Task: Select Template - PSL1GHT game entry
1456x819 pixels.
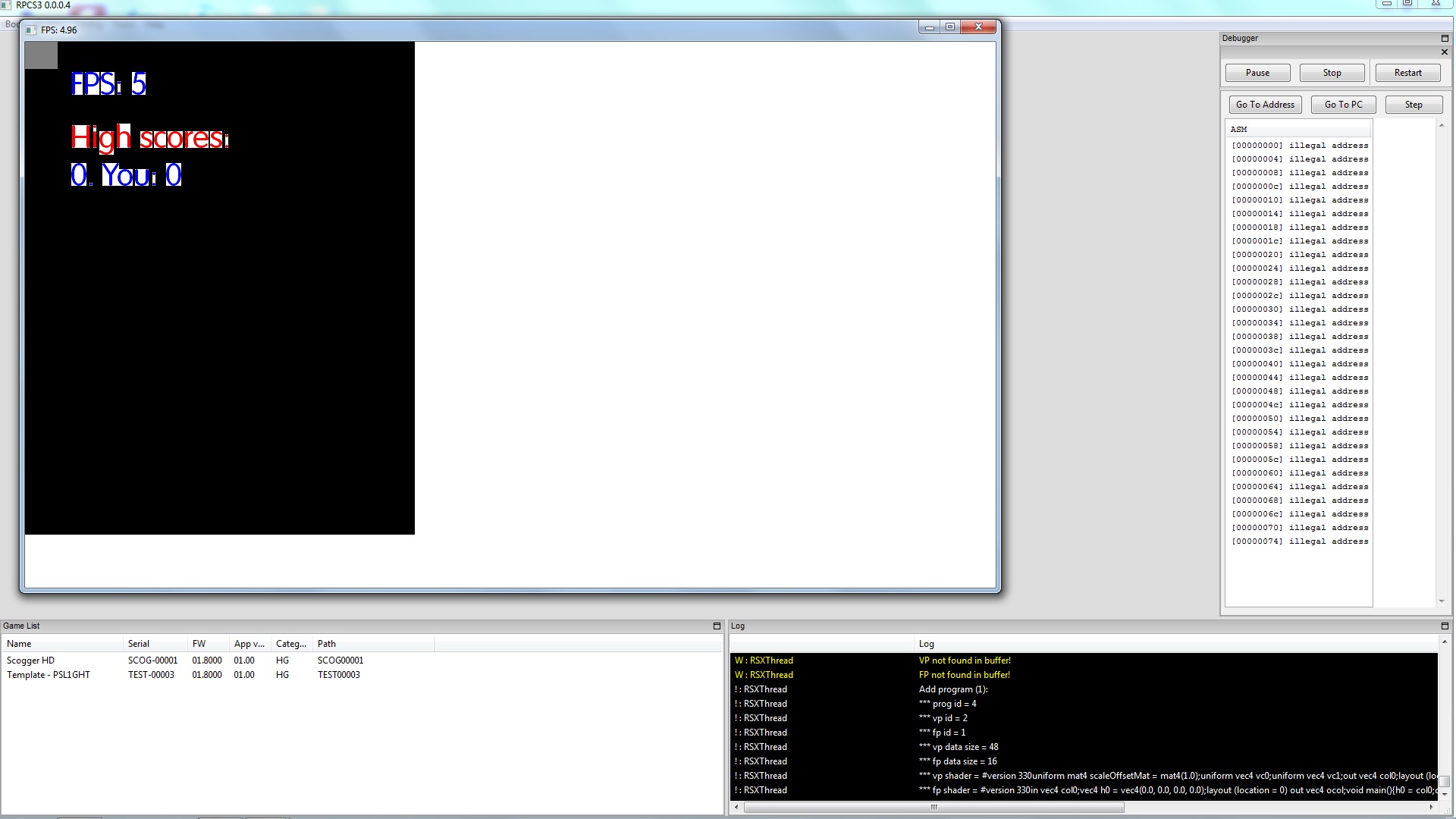Action: [49, 675]
